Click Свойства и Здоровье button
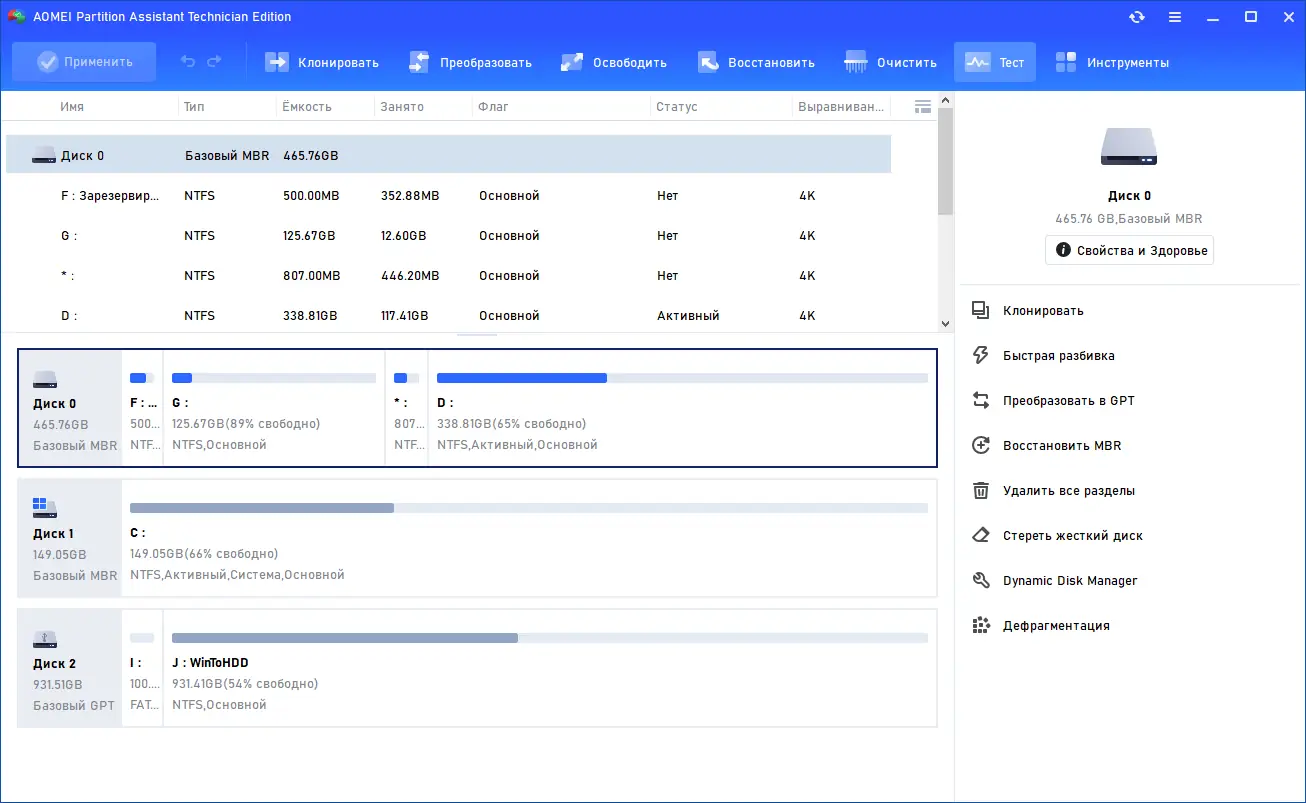The image size is (1306, 803). [1129, 250]
